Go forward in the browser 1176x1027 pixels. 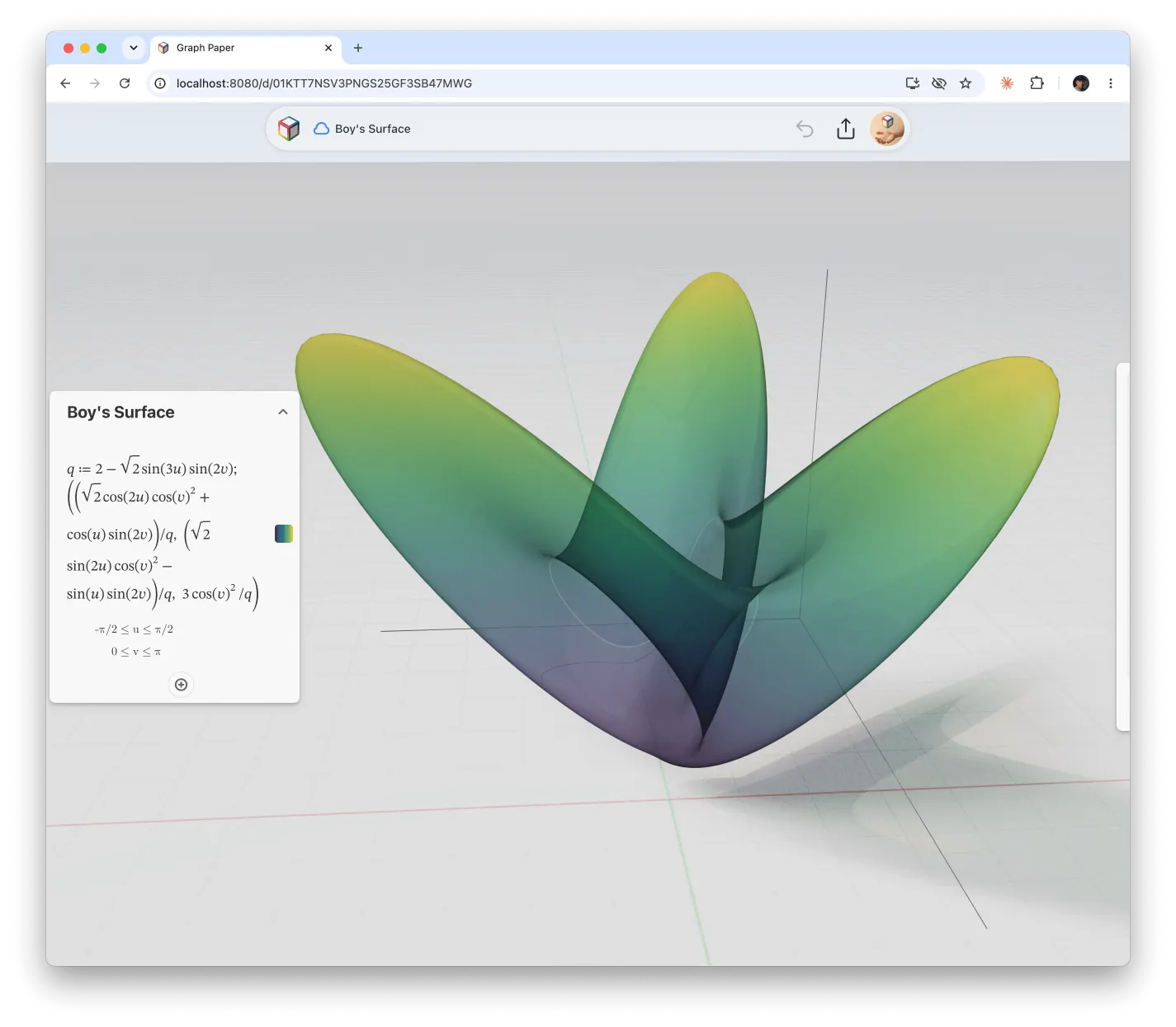click(x=95, y=83)
